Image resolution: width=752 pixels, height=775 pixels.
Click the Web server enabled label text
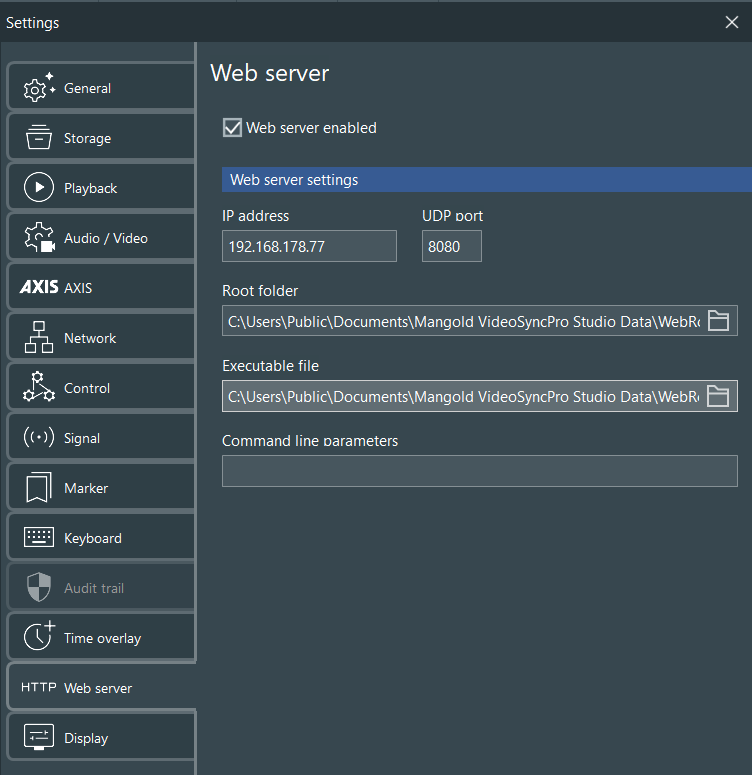click(311, 128)
